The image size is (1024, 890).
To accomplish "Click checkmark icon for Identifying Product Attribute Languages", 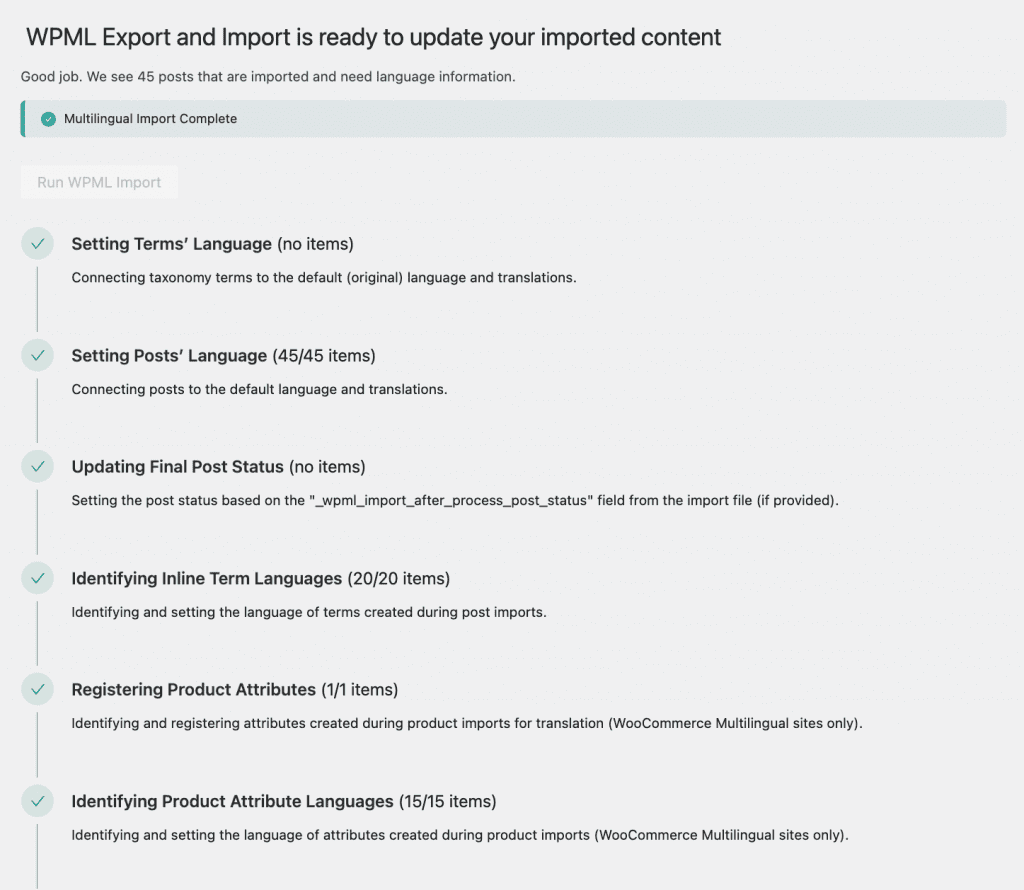I will pyautogui.click(x=37, y=801).
